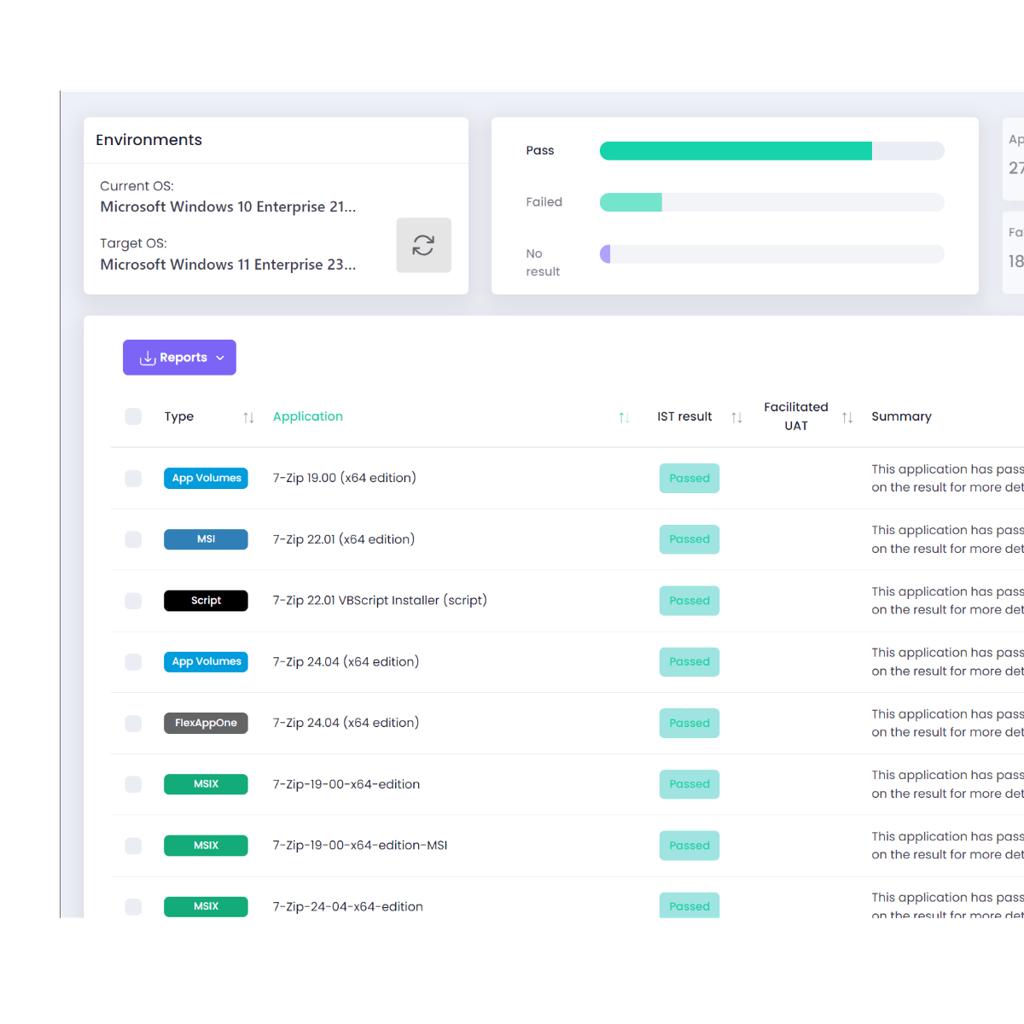Tick the 7-Zip 22.01 VBScript Installer checkbox

[133, 601]
